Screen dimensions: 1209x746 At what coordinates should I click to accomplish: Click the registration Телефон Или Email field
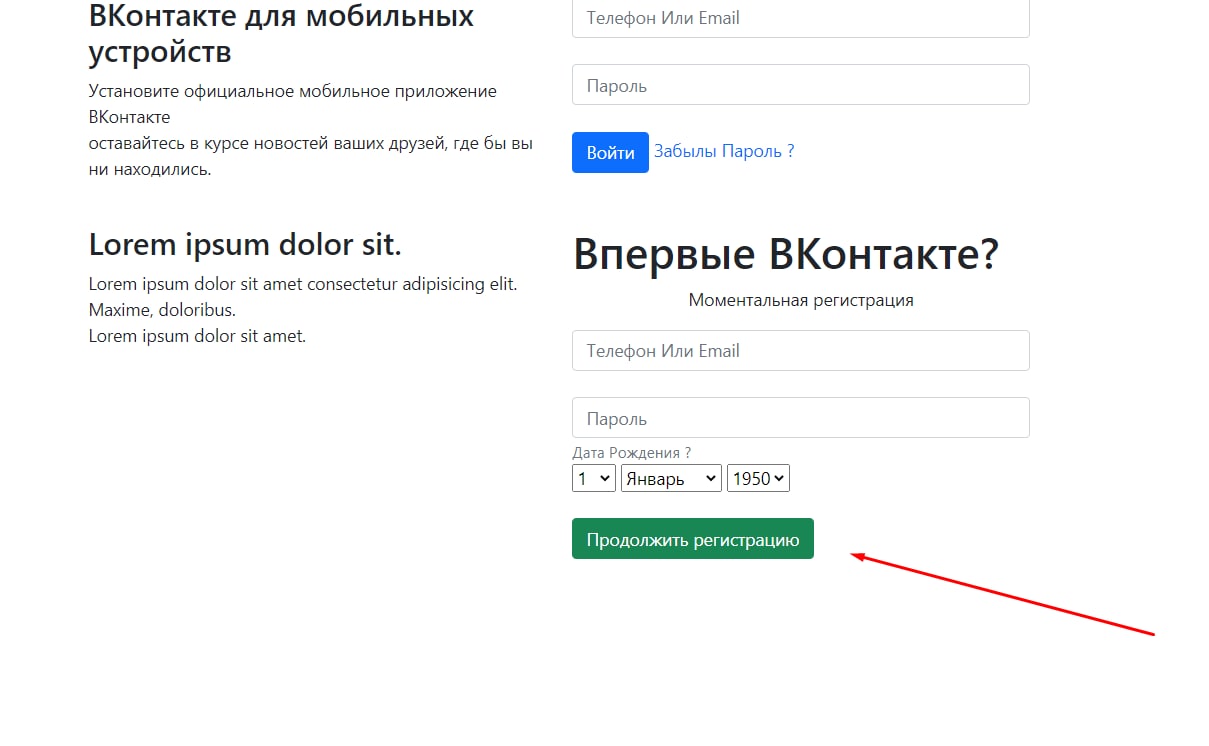click(x=800, y=351)
